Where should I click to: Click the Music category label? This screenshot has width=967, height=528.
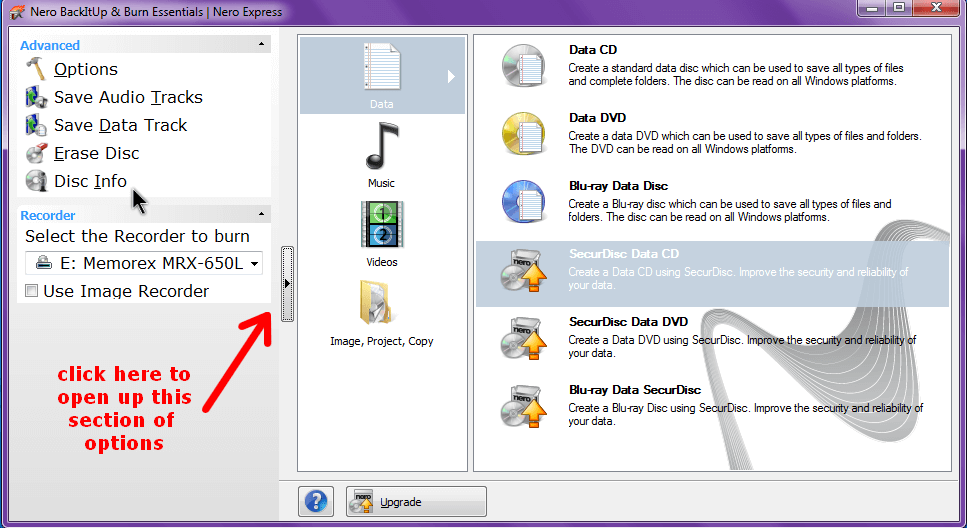pos(381,183)
